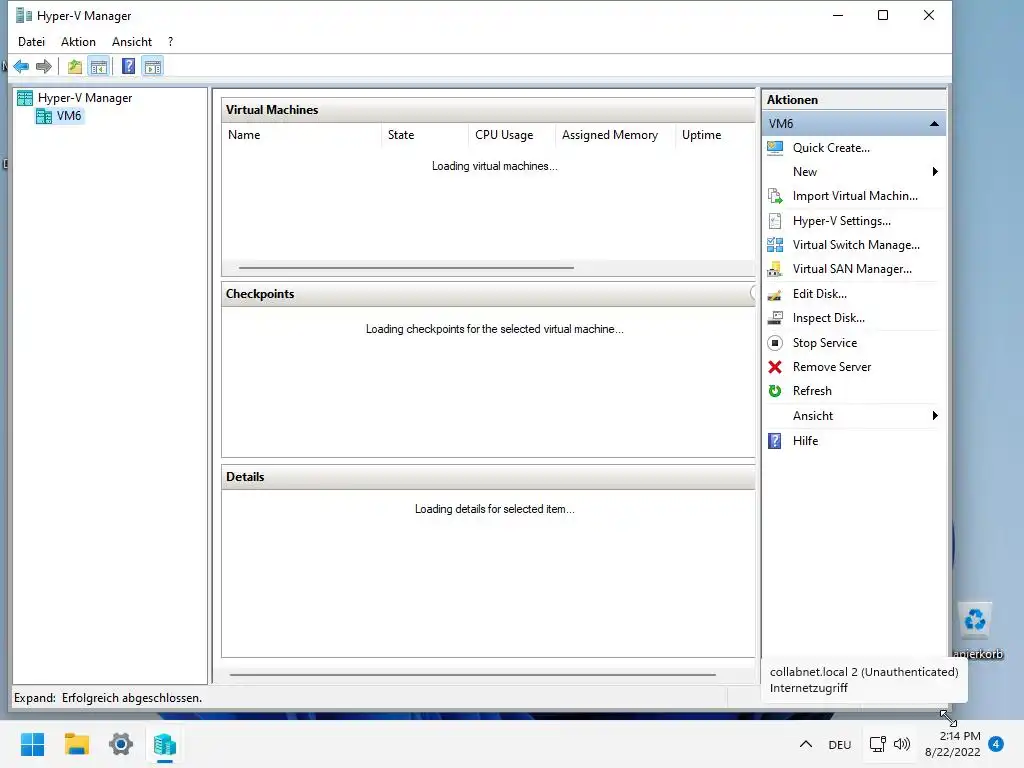Click the Edit Disk... action text

(820, 294)
